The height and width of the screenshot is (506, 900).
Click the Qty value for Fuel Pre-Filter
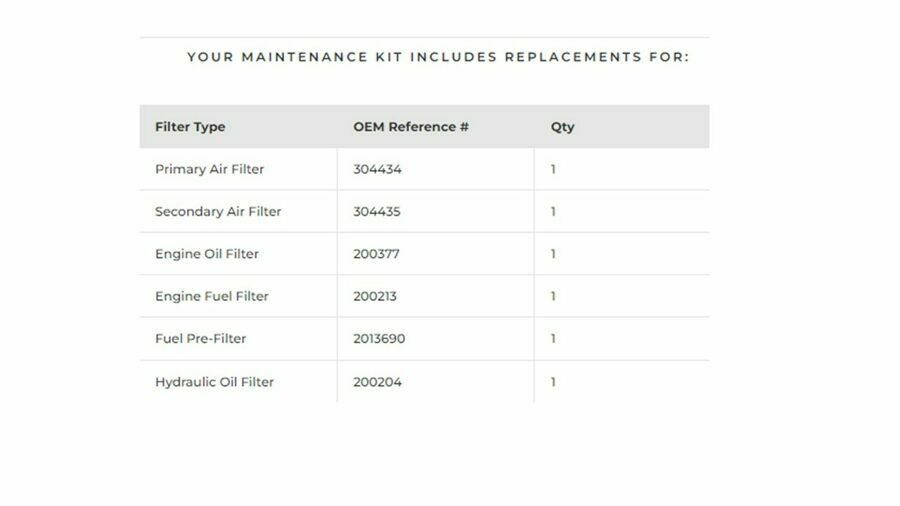click(553, 338)
